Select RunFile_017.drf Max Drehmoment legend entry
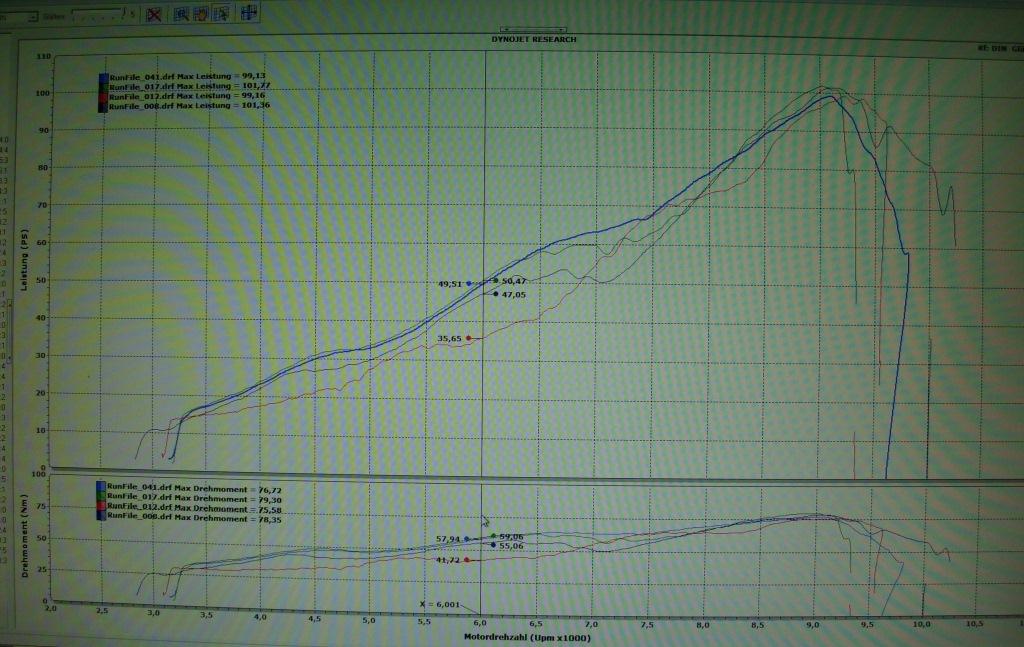The image size is (1024, 647). [x=180, y=499]
